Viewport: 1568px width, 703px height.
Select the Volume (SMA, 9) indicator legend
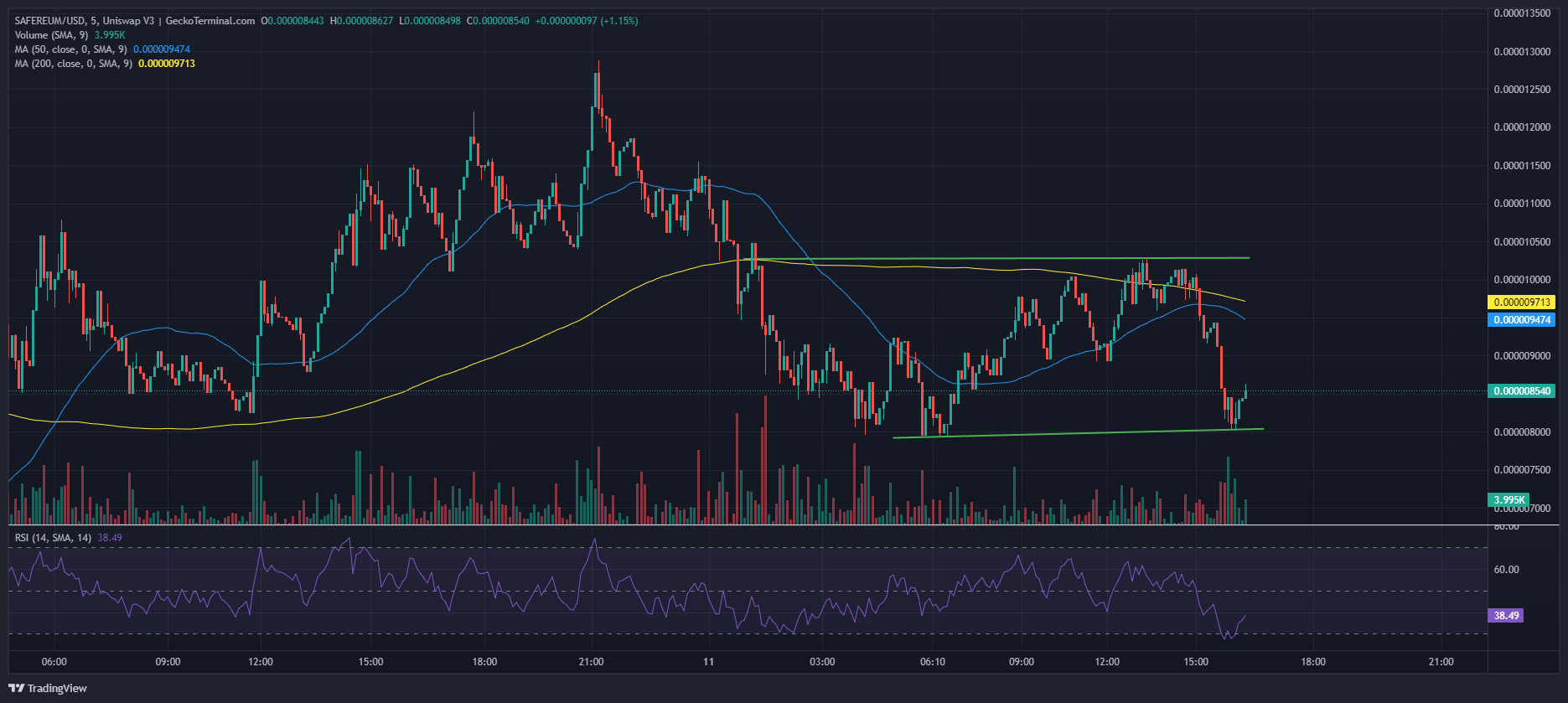52,35
